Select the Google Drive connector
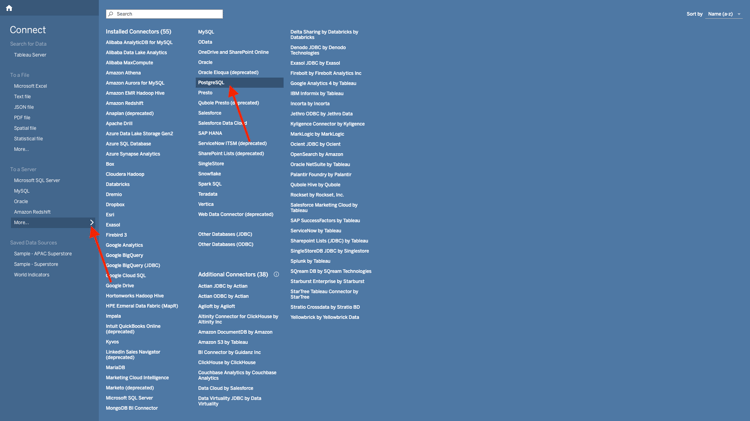The image size is (750, 421). point(120,286)
